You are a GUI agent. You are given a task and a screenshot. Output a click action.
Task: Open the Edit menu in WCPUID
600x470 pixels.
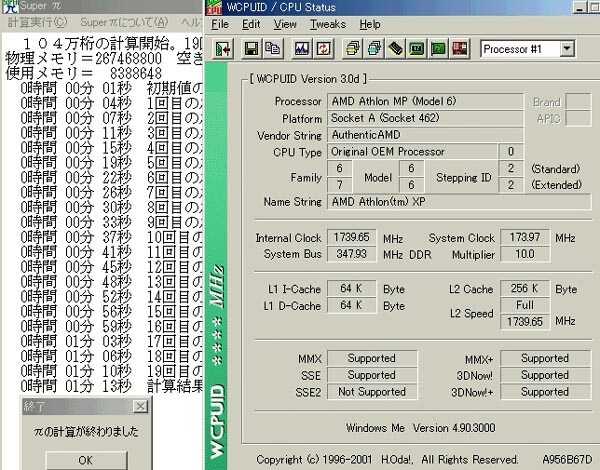(251, 24)
